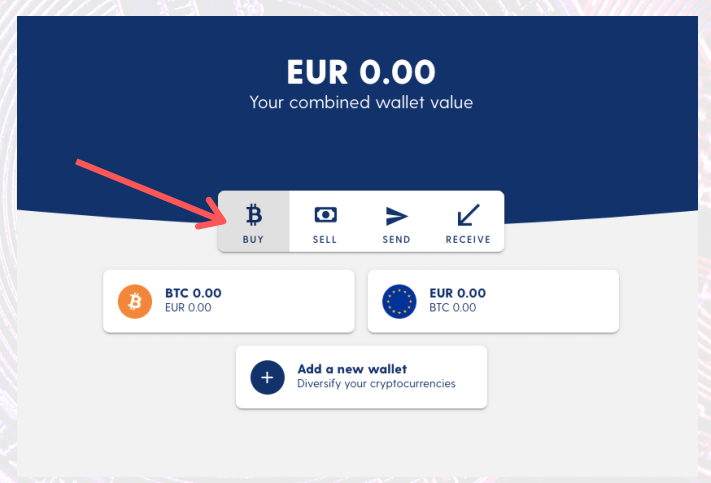Select the BUY label
Image resolution: width=711 pixels, height=483 pixels.
click(x=253, y=239)
